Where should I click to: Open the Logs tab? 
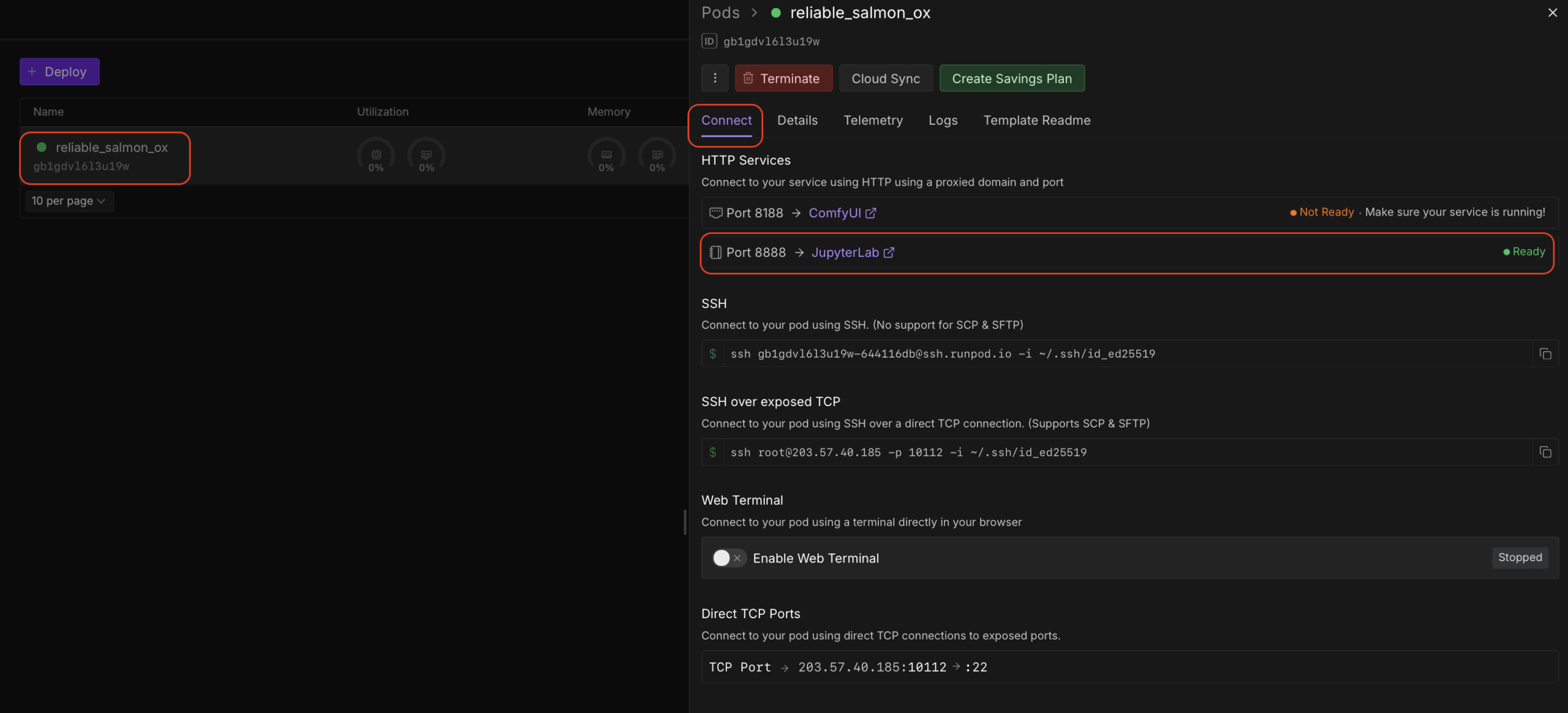943,120
